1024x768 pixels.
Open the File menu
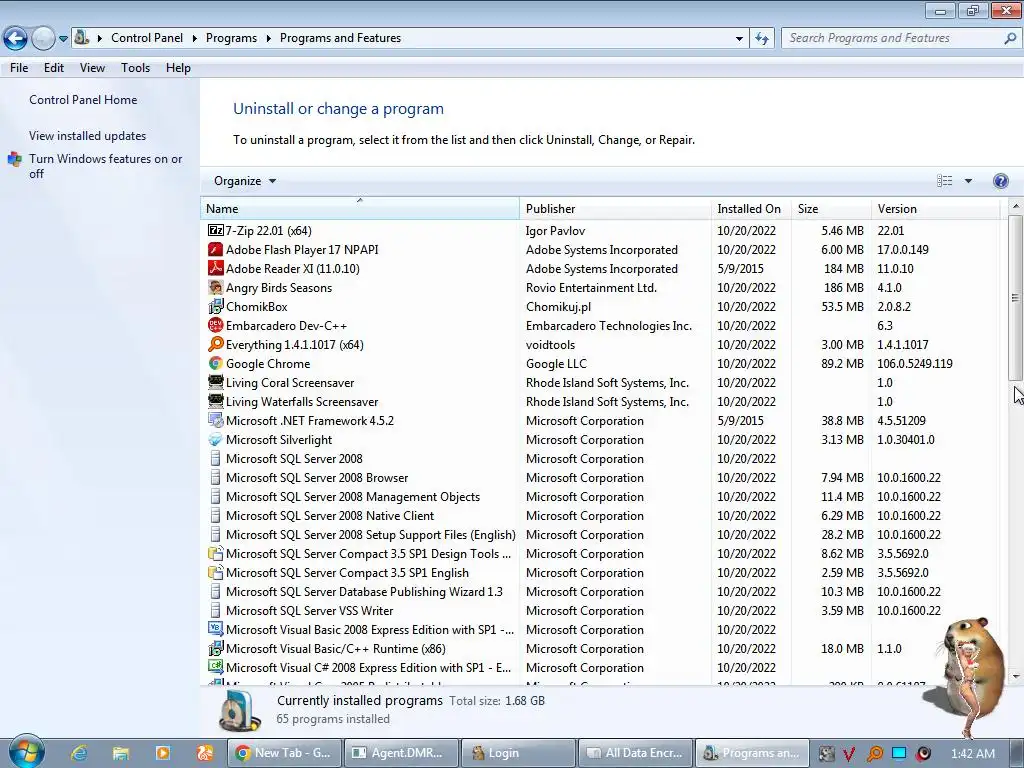pyautogui.click(x=19, y=68)
